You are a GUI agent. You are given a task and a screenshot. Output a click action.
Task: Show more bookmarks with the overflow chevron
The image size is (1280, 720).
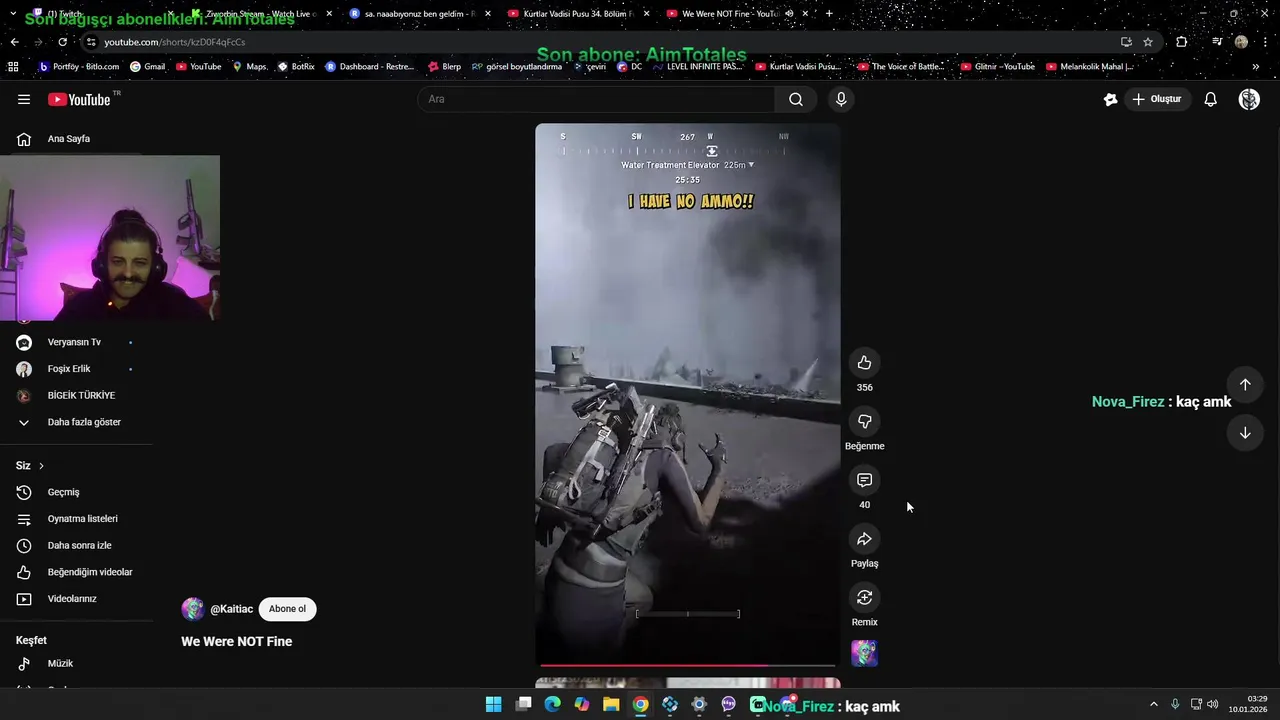coord(1255,67)
